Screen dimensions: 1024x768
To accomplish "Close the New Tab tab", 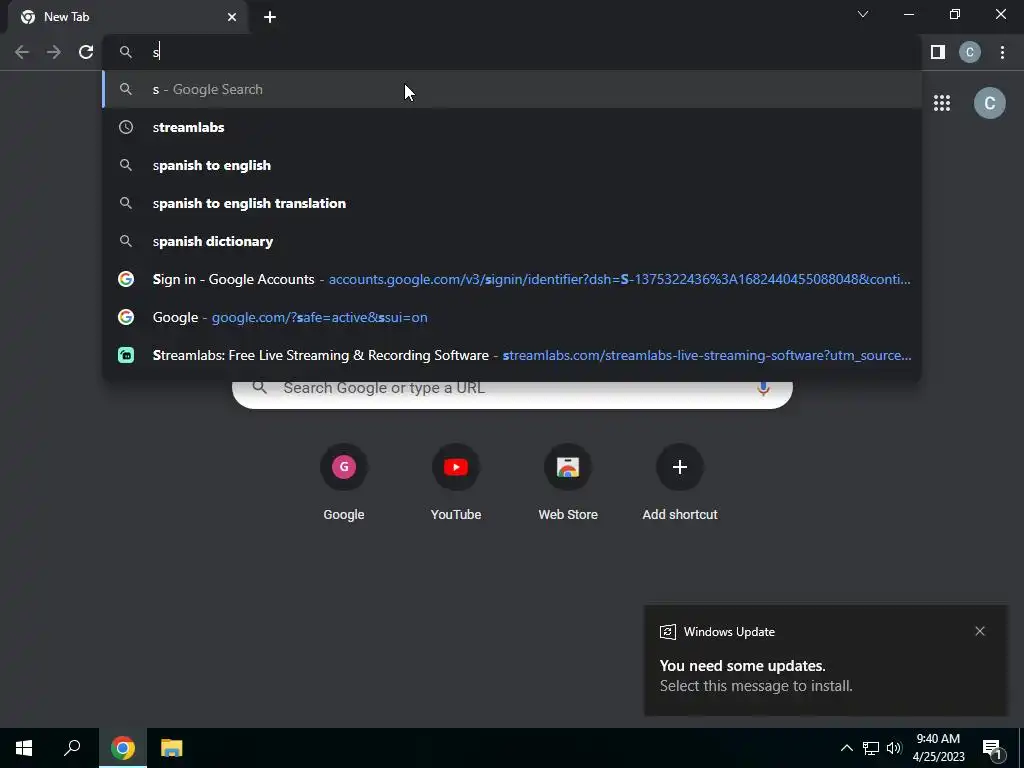I will (x=232, y=17).
